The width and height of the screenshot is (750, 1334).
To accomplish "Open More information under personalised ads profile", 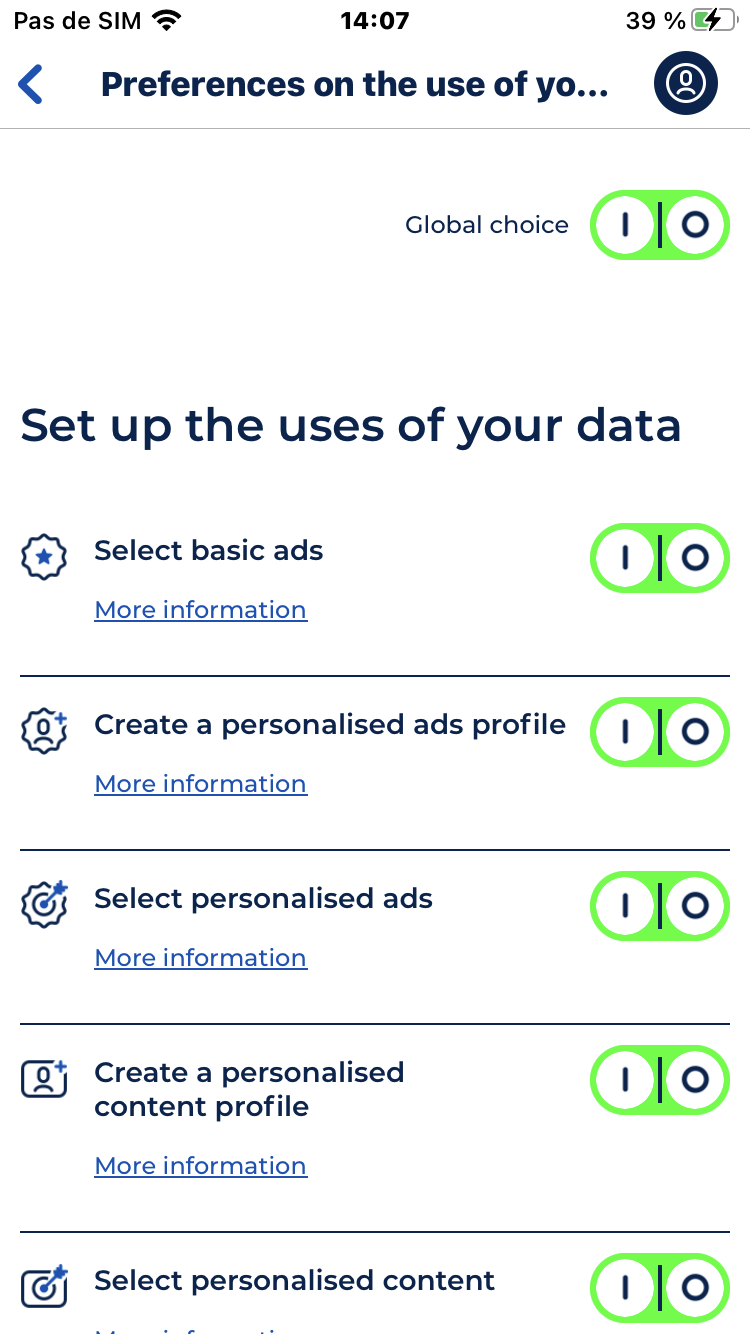I will tap(200, 784).
